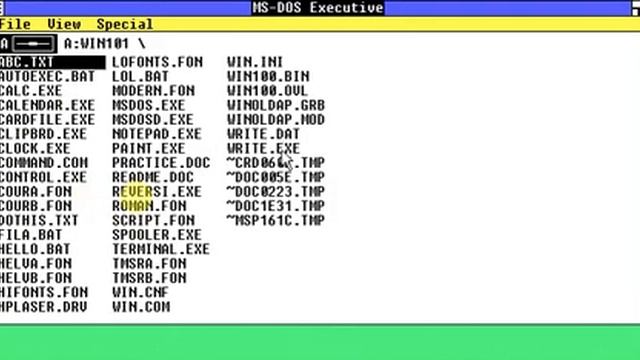This screenshot has width=640, height=360.
Task: Select TMSRA.FON font file
Action: pos(149,263)
